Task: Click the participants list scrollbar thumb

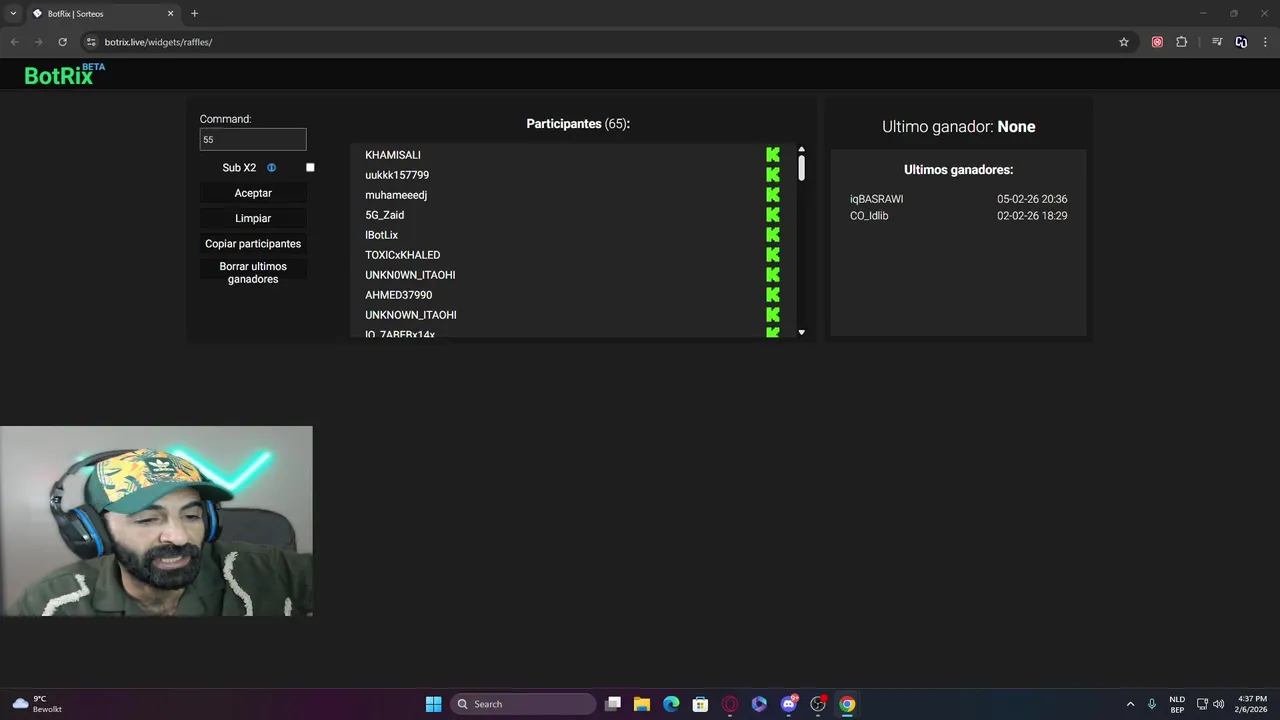Action: (801, 168)
